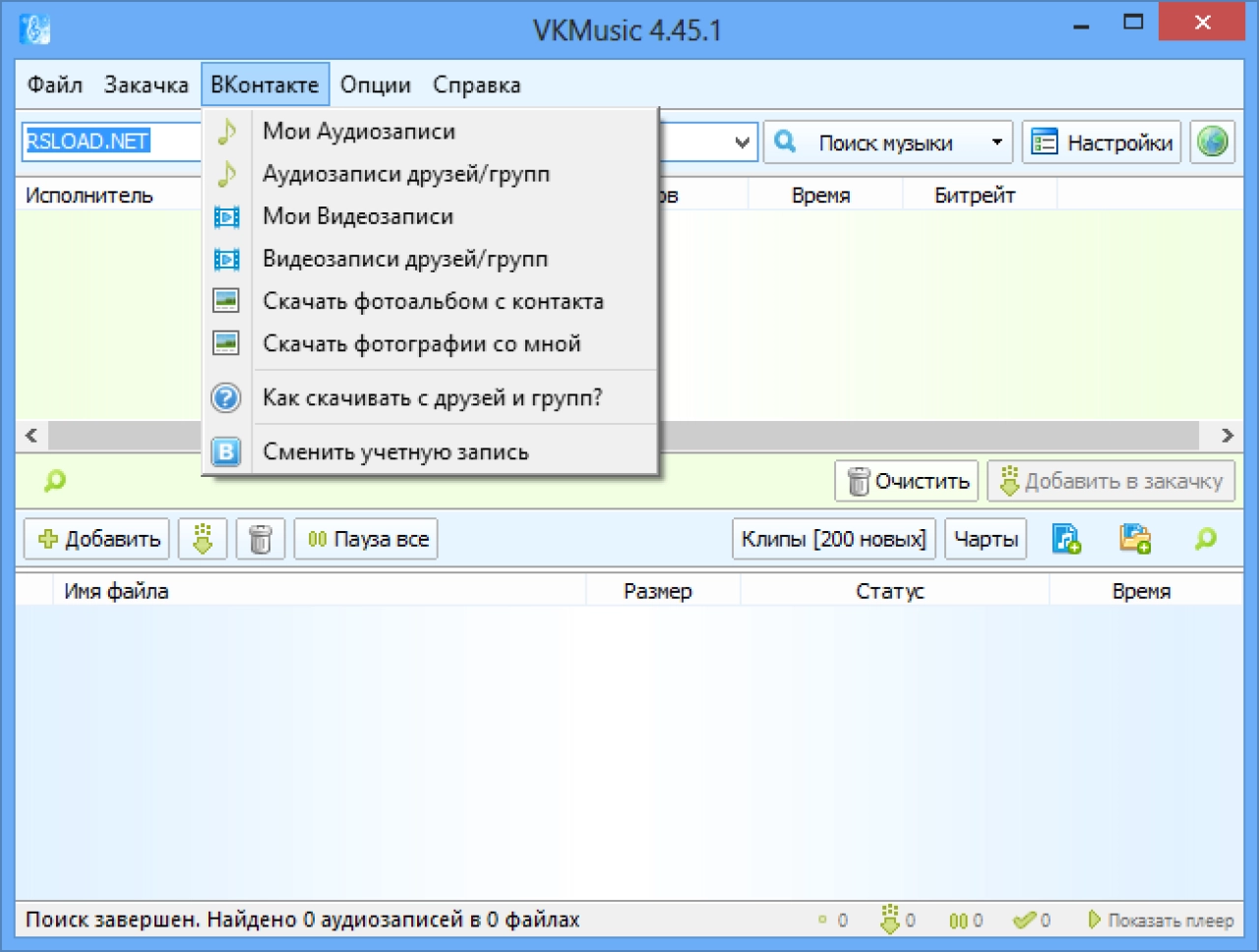1259x952 pixels.
Task: Click the add music file icon
Action: 1066,538
